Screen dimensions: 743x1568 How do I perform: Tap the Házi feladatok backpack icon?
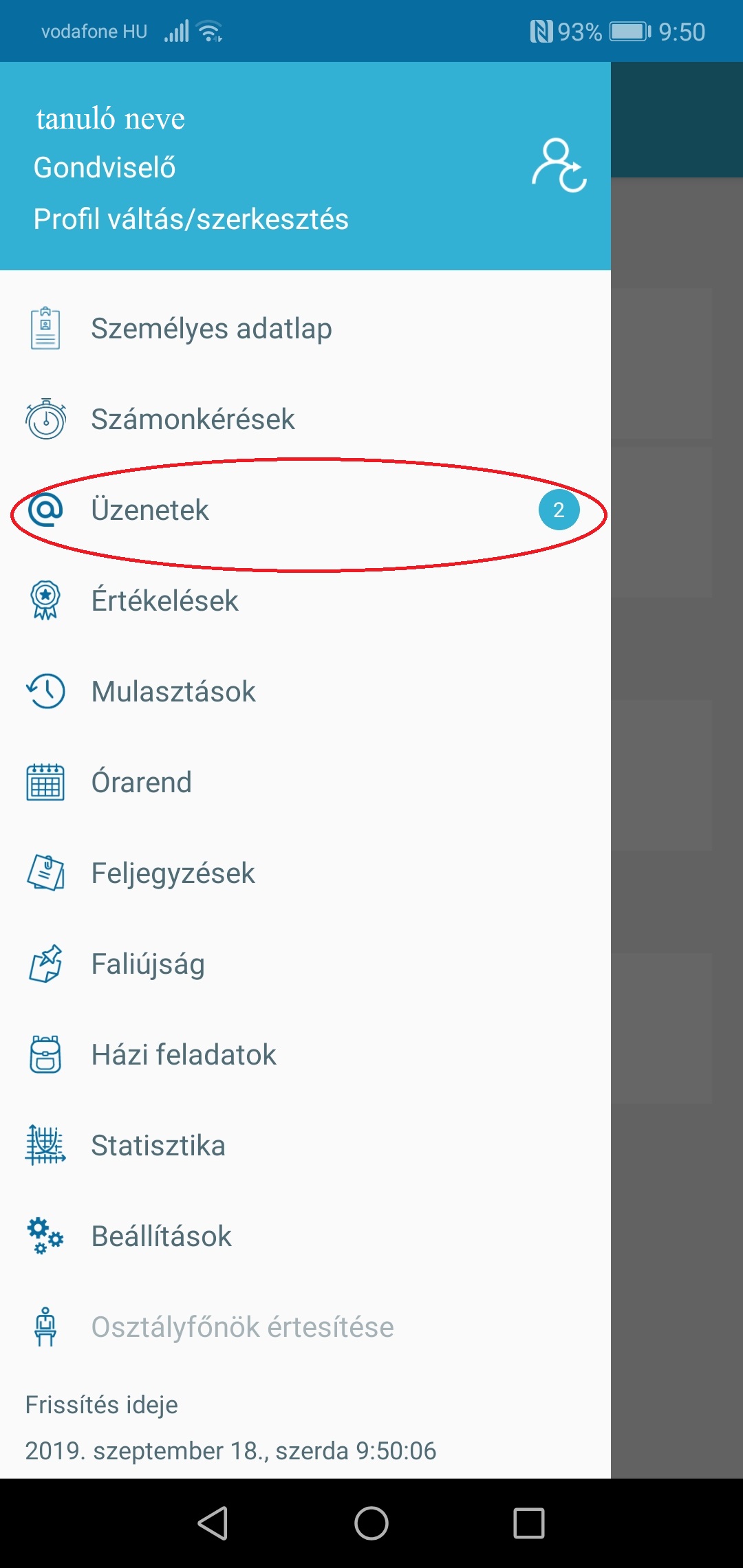click(x=45, y=1054)
